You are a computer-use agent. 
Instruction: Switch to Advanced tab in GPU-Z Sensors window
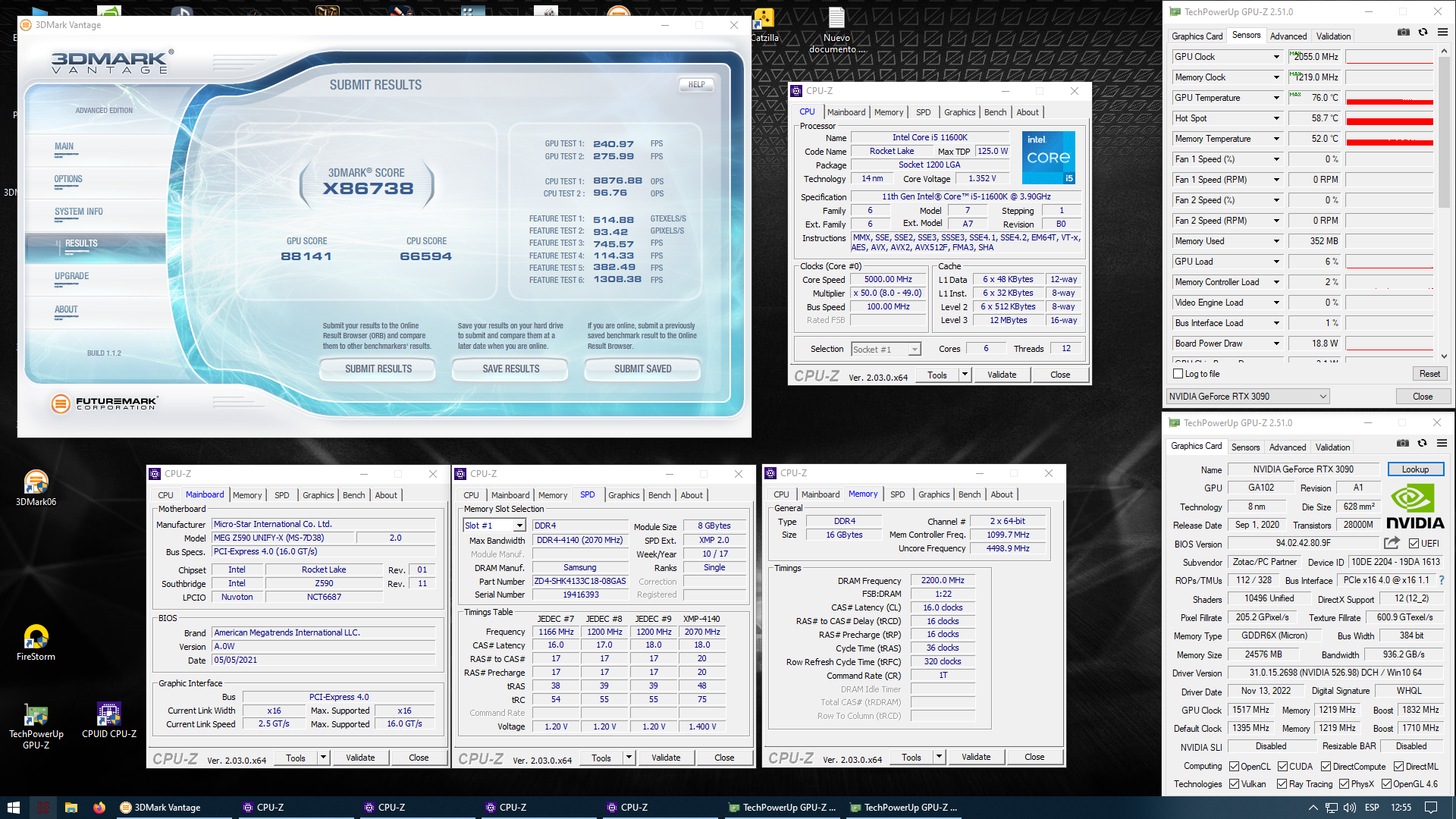pos(1288,36)
